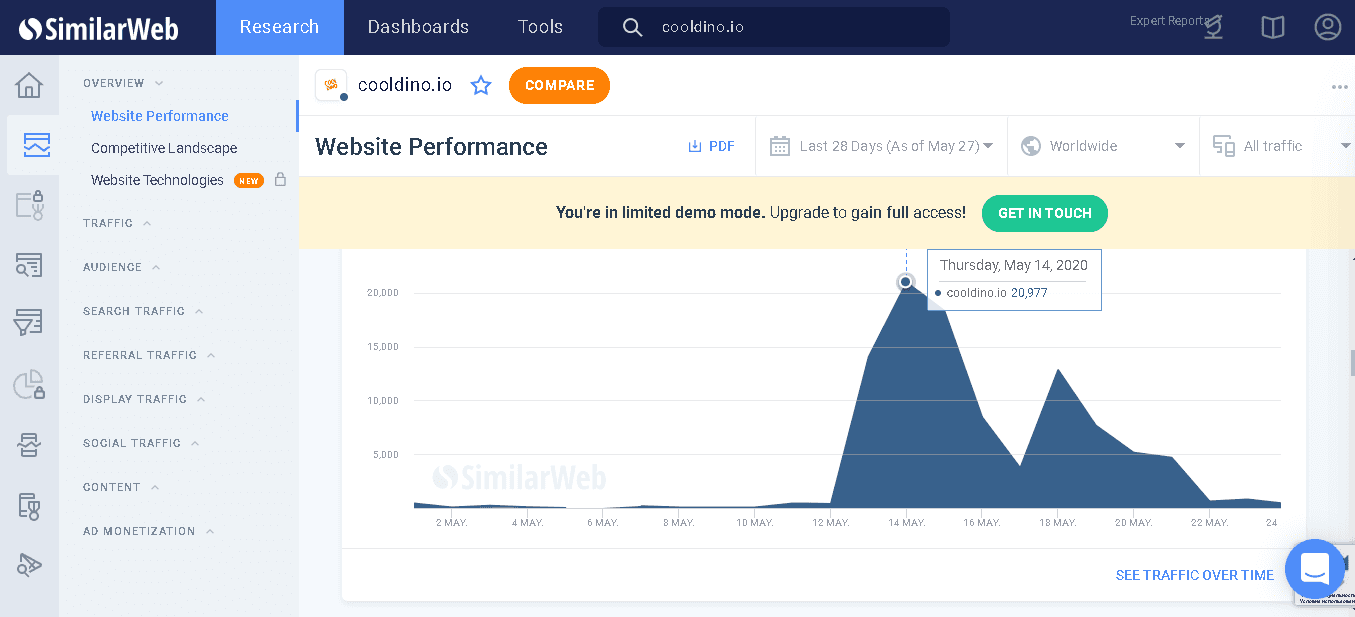Screen dimensions: 1355x617
Task: Click the three-dots more options menu
Action: tap(1339, 87)
